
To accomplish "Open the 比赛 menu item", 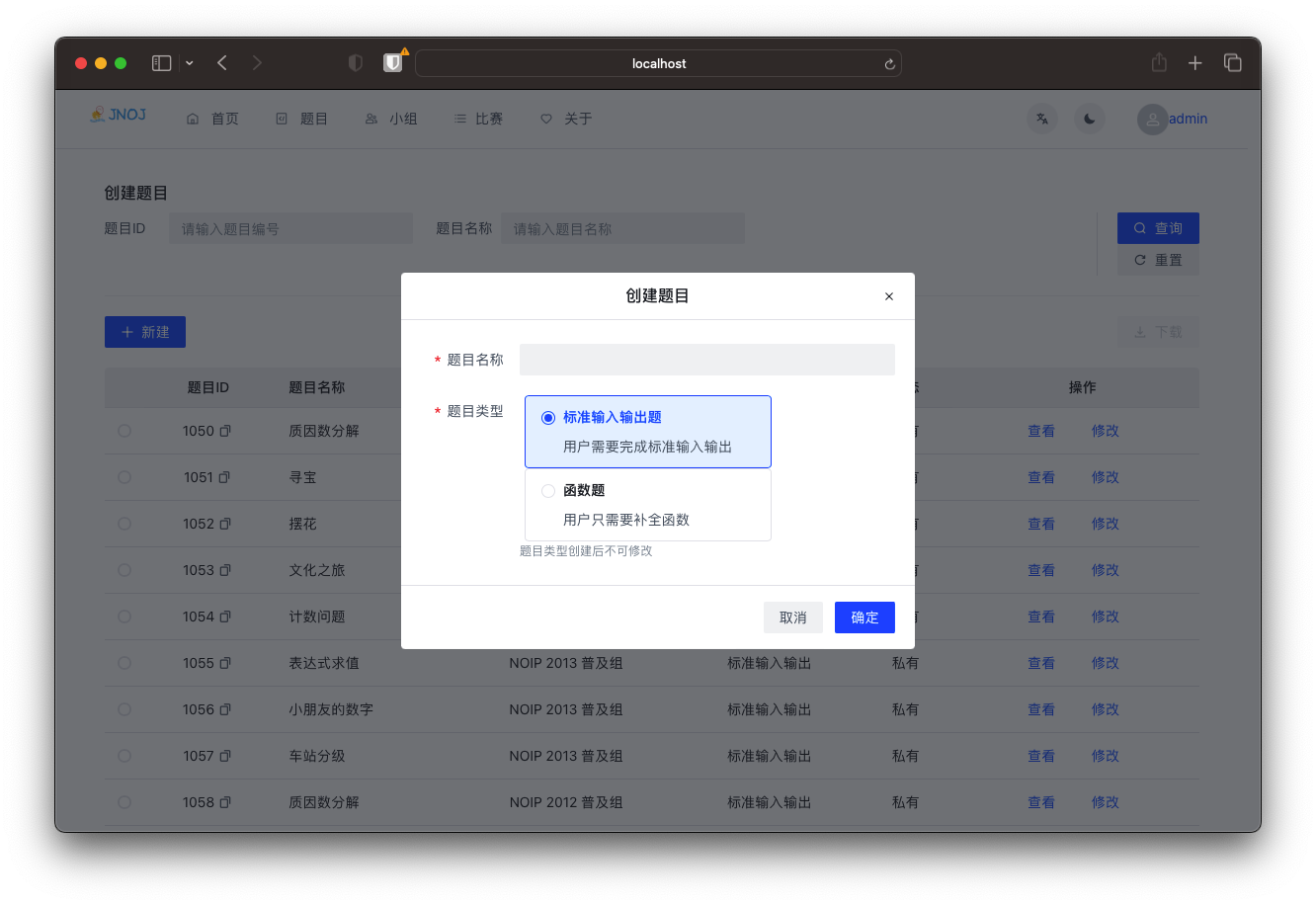I will click(x=478, y=119).
